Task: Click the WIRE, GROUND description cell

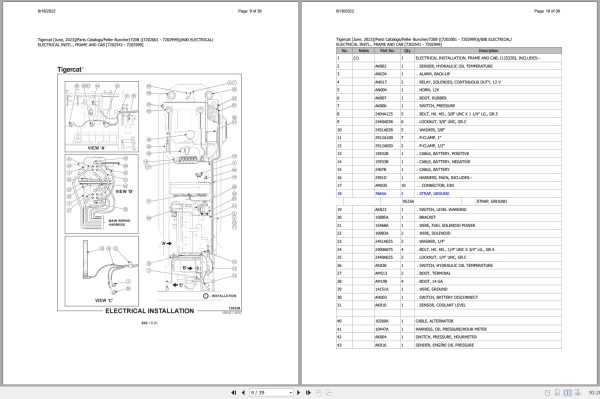Action: 488,289
